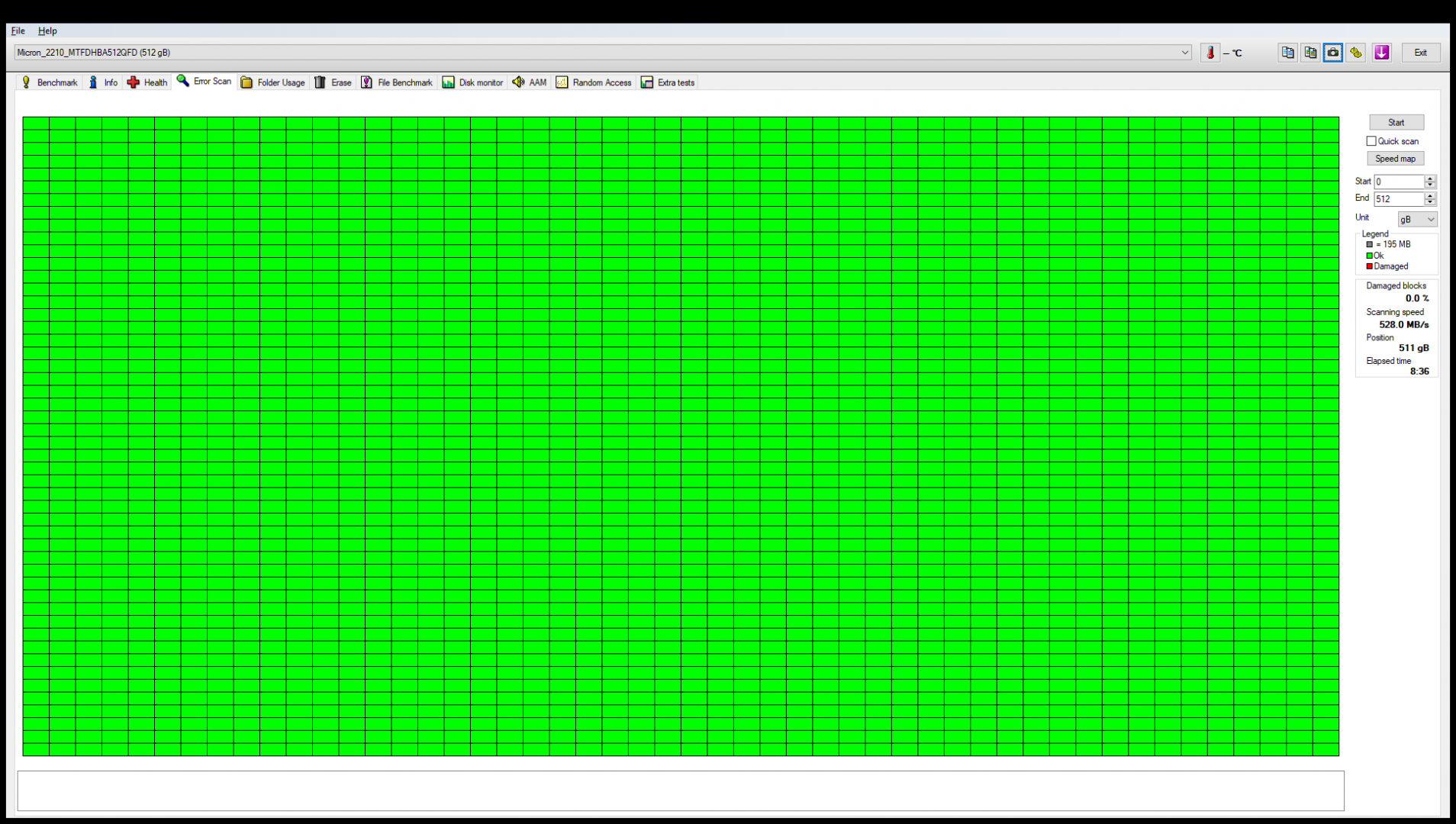Click the grey block-size legend swatch

(1370, 245)
